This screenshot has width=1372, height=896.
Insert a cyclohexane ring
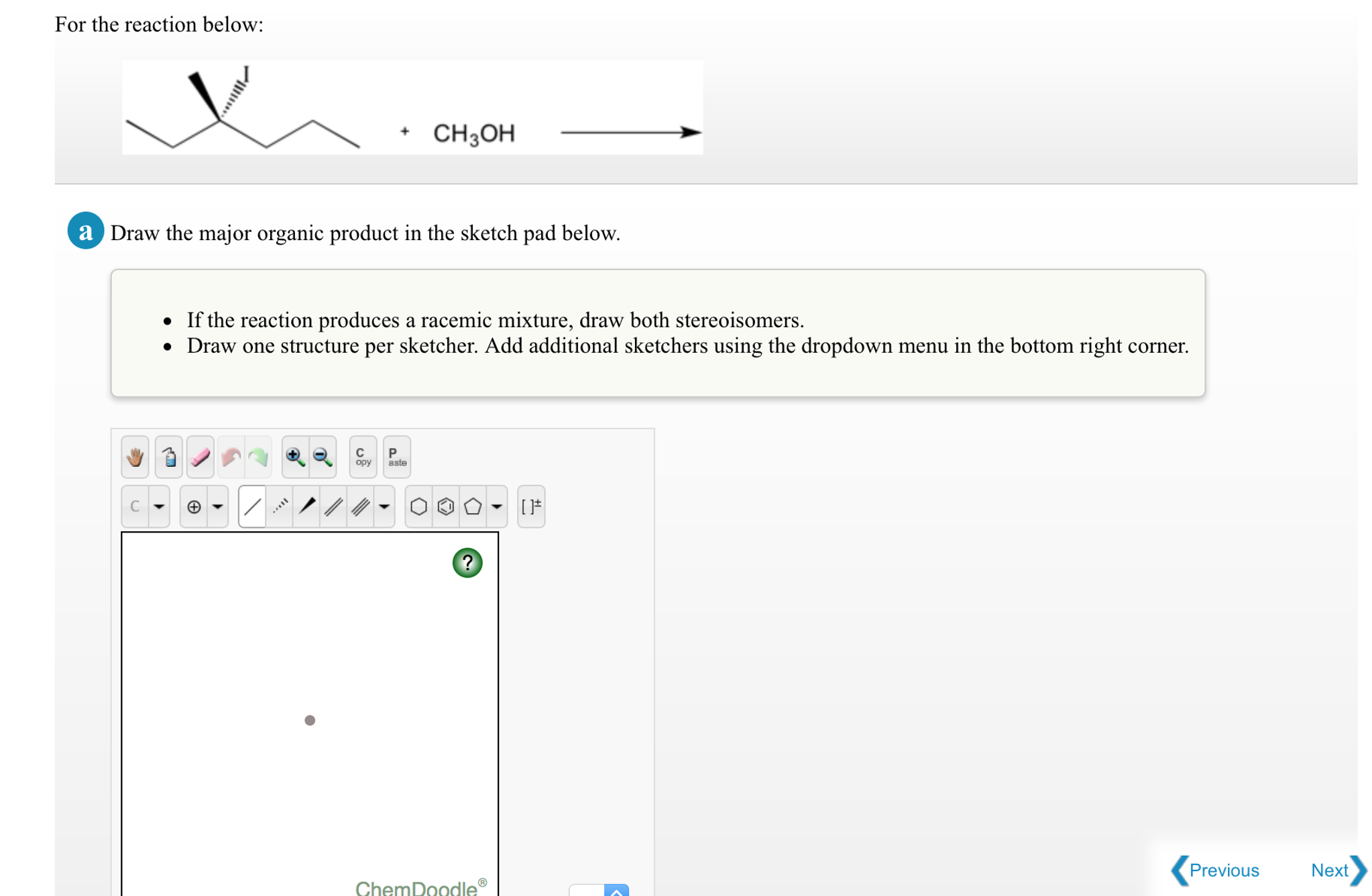point(418,506)
